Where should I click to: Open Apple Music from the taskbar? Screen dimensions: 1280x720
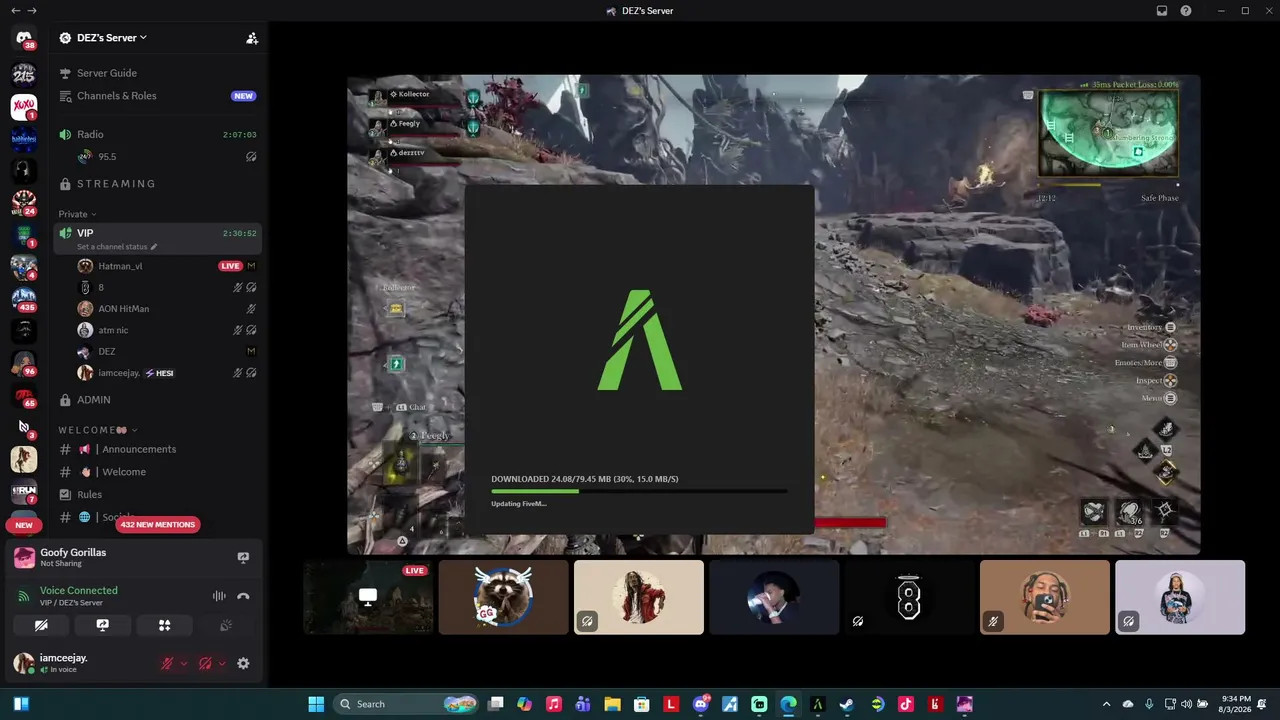click(553, 704)
